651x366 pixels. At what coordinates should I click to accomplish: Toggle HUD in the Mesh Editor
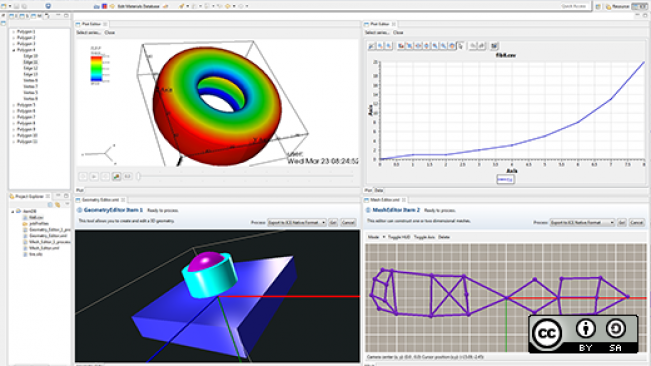[x=399, y=237]
